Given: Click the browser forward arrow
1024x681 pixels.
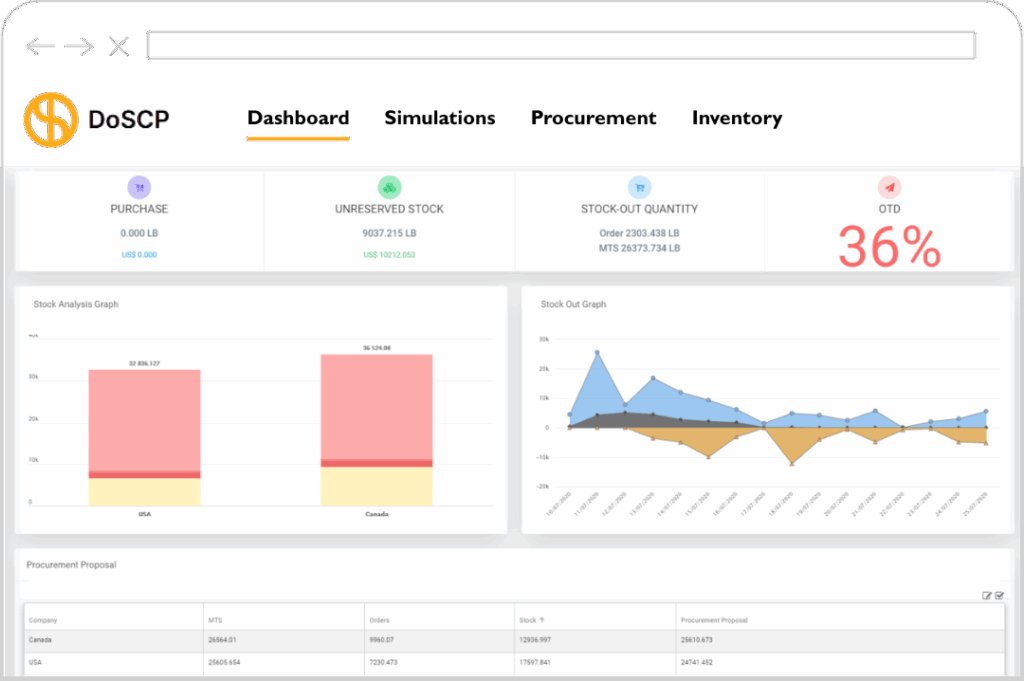Looking at the screenshot, I should 79,46.
